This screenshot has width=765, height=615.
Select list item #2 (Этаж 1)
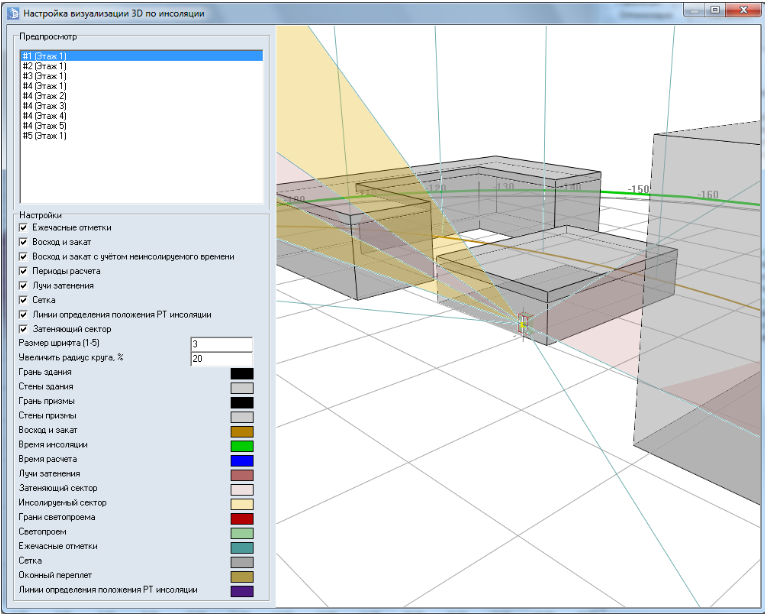tap(44, 66)
